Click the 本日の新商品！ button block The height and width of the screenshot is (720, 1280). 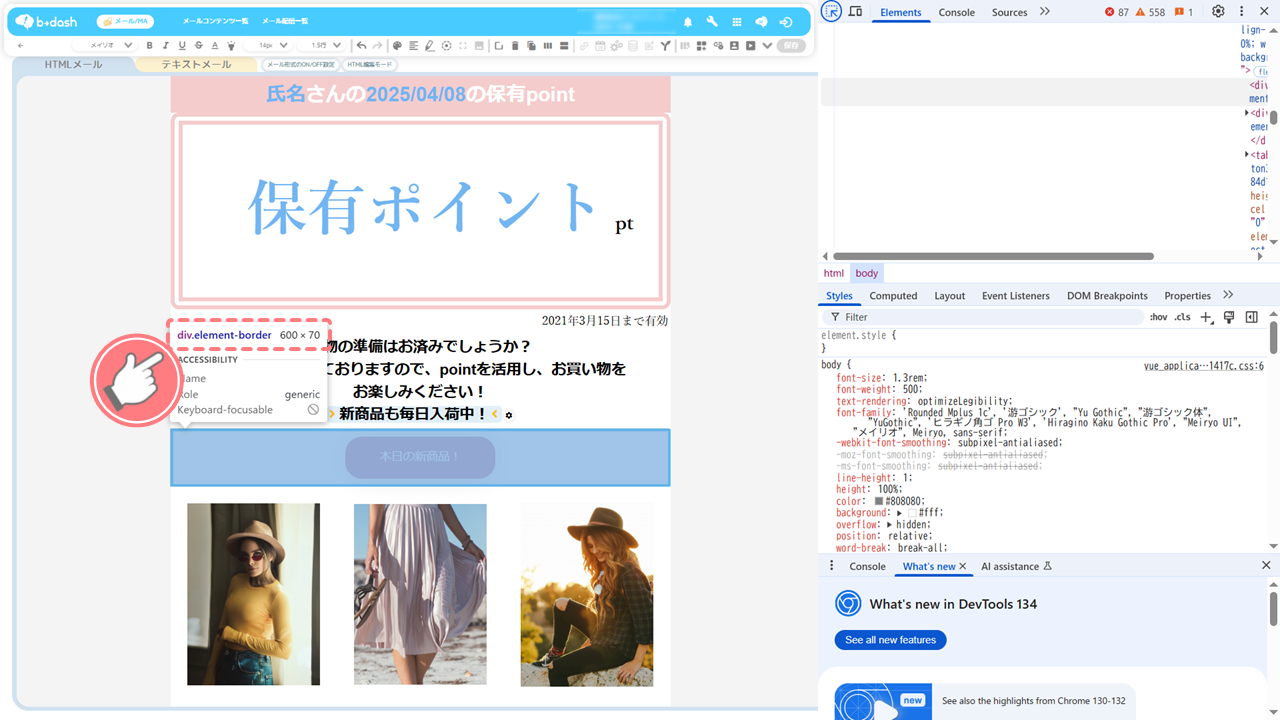point(420,457)
